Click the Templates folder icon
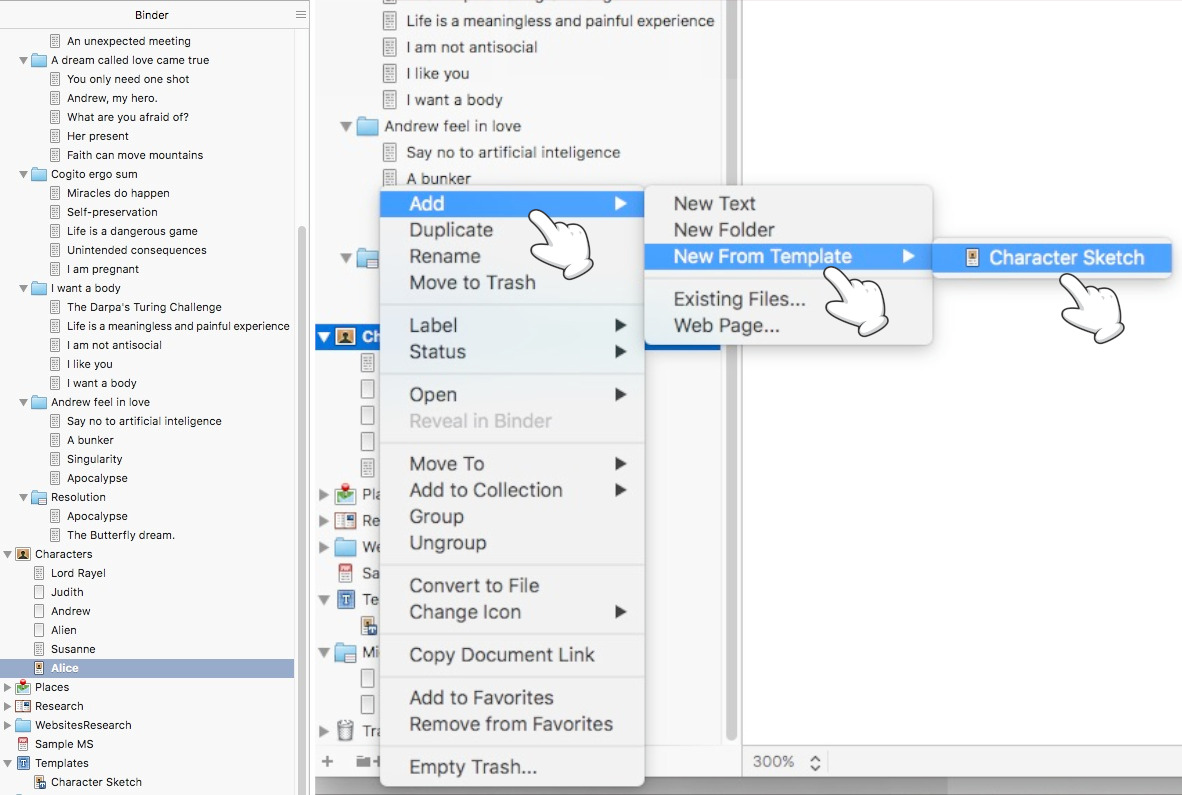This screenshot has height=795, width=1182. (23, 762)
